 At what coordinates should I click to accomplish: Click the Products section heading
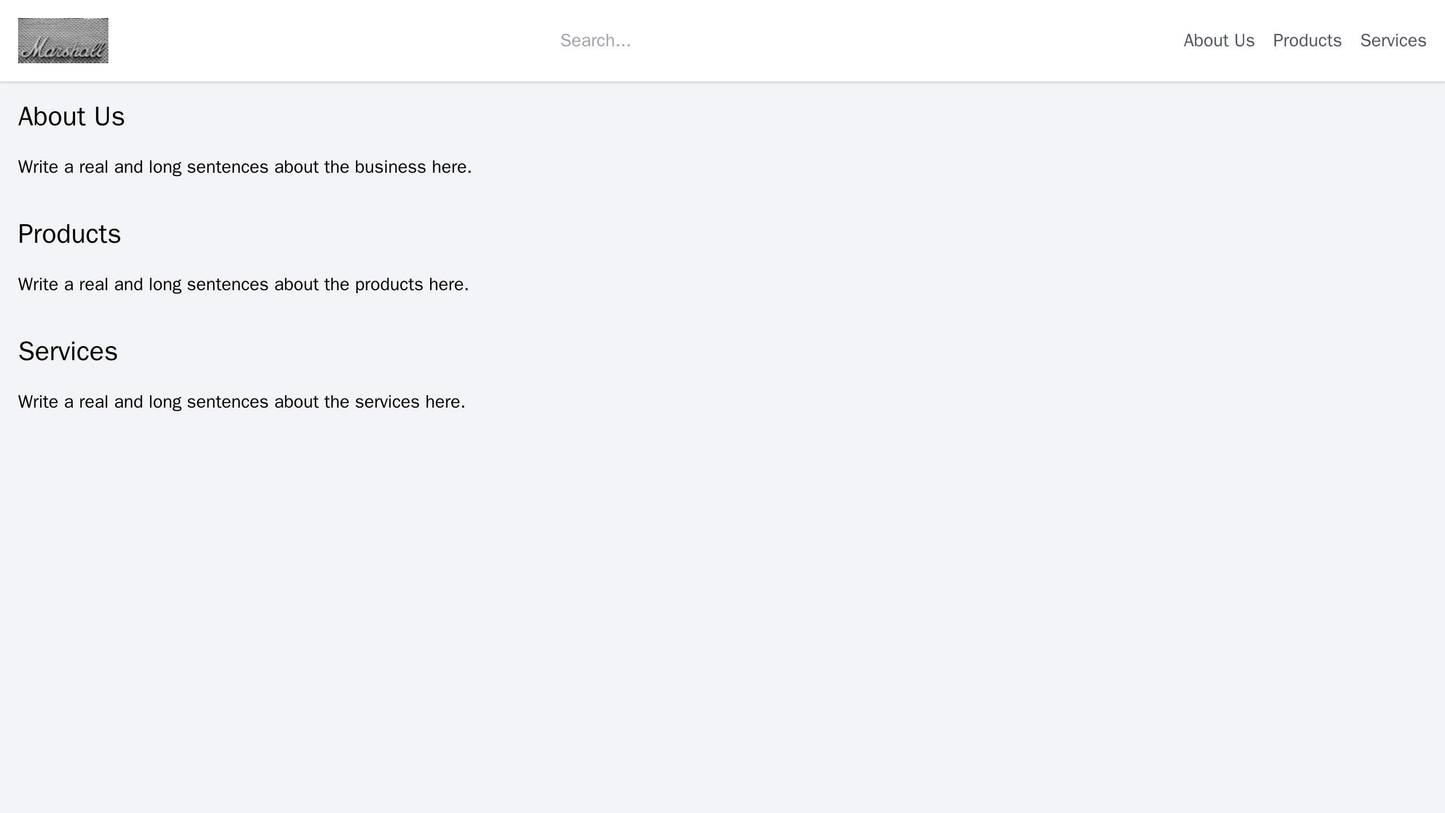(x=69, y=234)
